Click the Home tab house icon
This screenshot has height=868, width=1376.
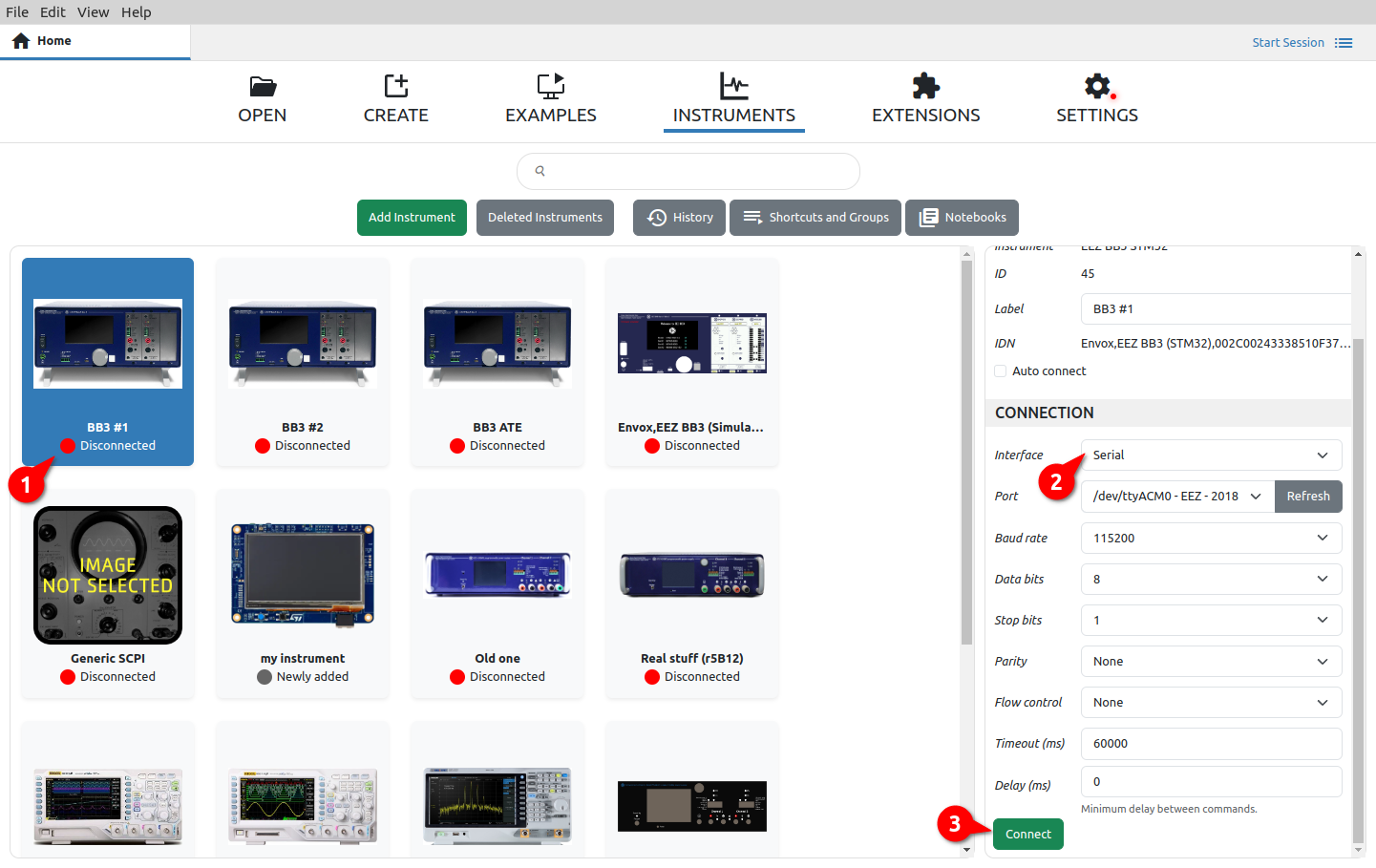(x=21, y=41)
